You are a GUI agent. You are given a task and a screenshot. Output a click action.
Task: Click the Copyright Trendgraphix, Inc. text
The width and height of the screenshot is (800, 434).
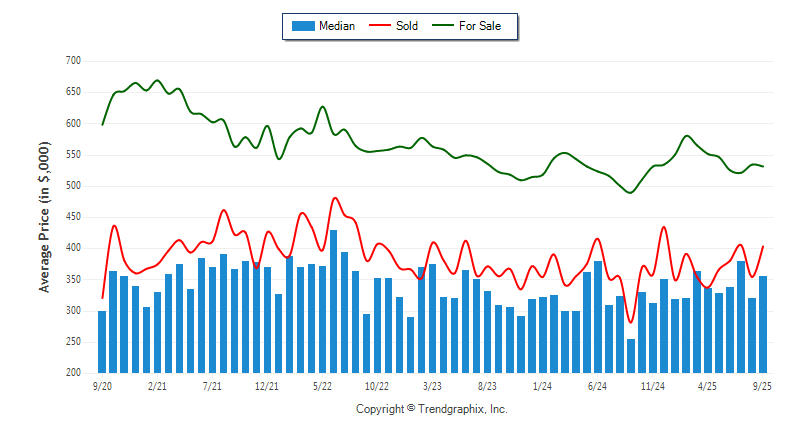click(432, 409)
